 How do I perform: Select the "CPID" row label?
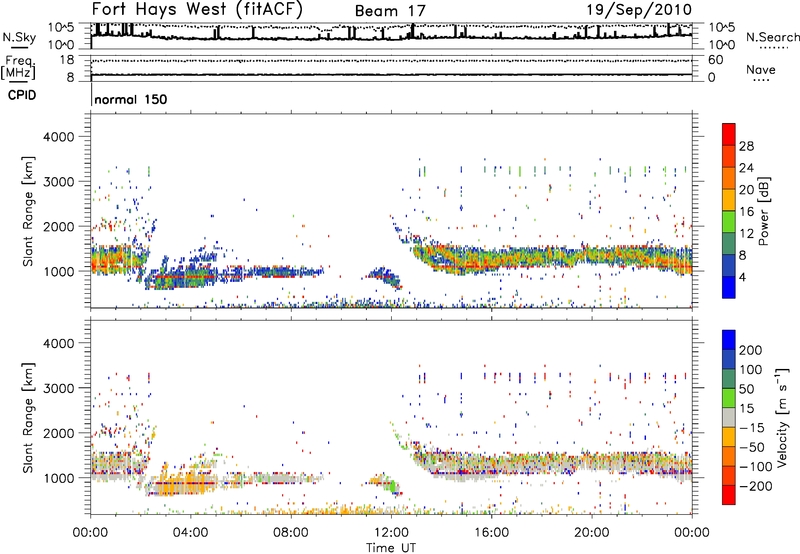[x=22, y=95]
